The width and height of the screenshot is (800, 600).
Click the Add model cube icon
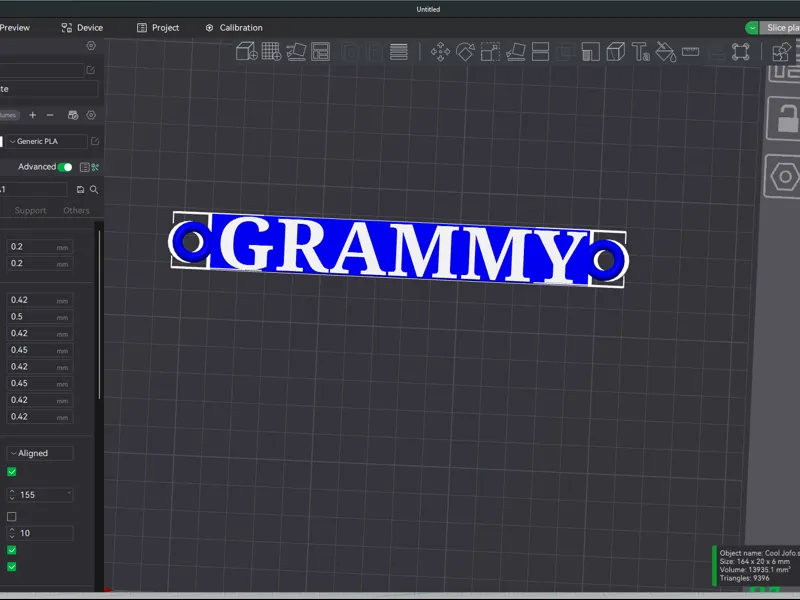pos(247,52)
